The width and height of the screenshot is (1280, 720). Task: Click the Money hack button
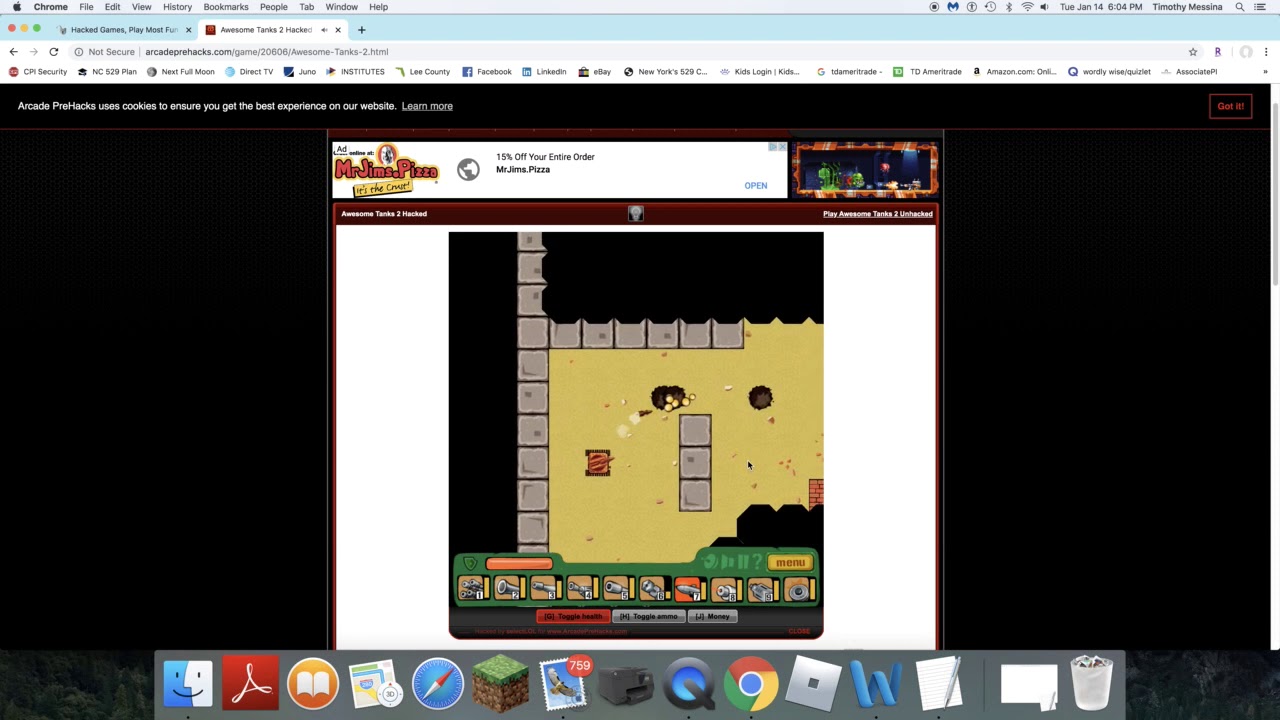712,616
